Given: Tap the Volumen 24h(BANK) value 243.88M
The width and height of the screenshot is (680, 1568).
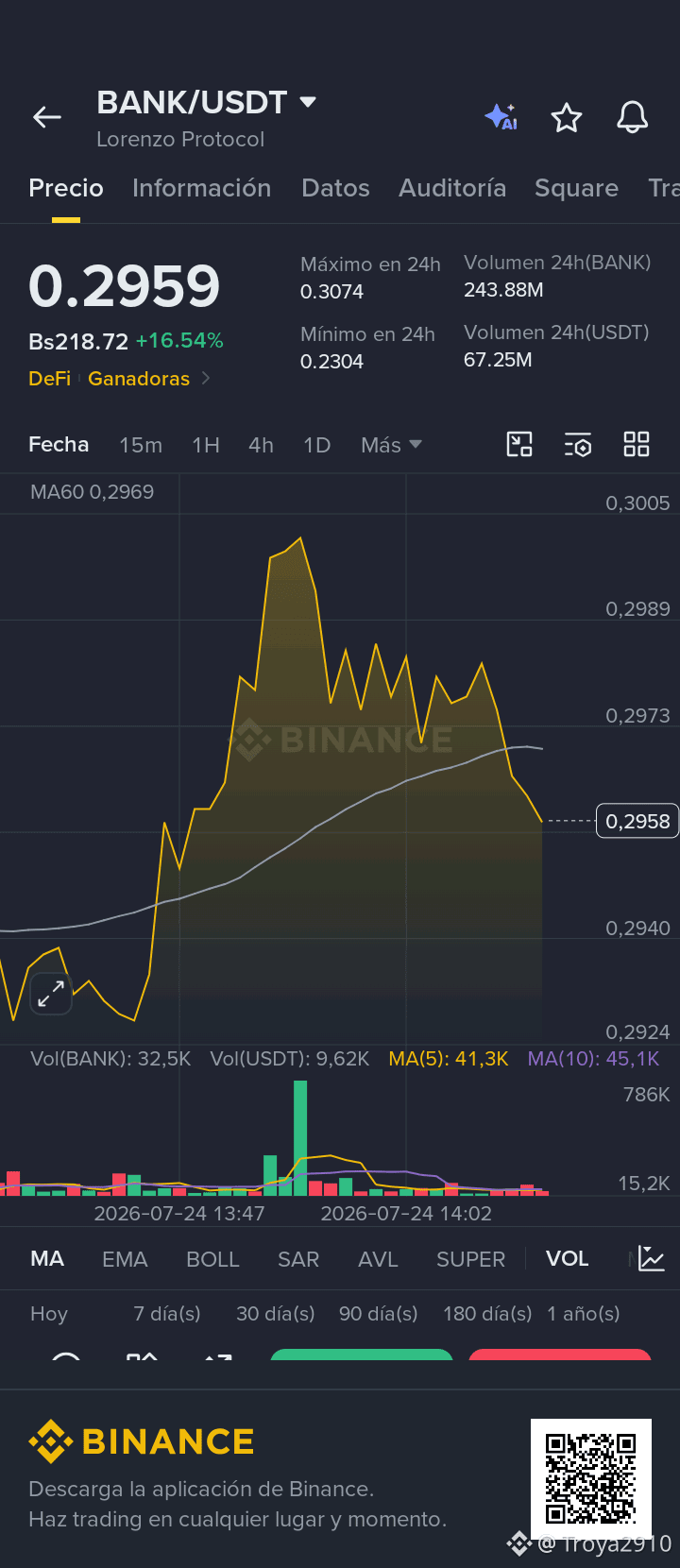Looking at the screenshot, I should point(503,290).
